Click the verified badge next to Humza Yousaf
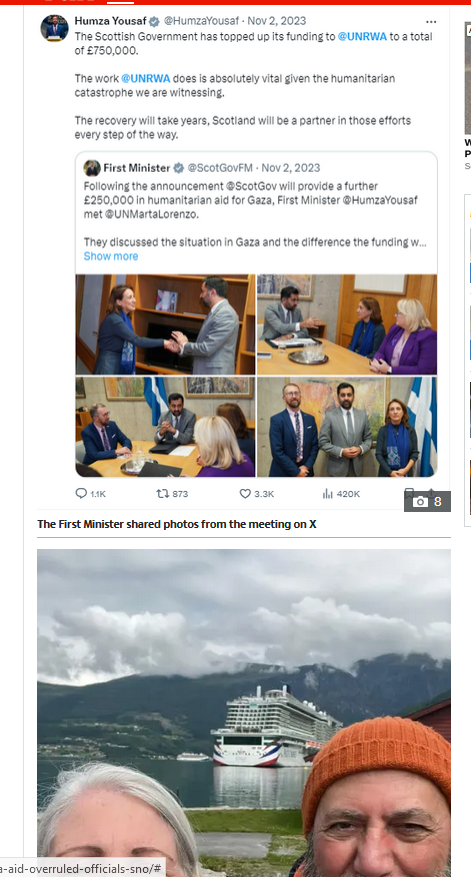Image resolution: width=471 pixels, height=877 pixels. tap(154, 21)
